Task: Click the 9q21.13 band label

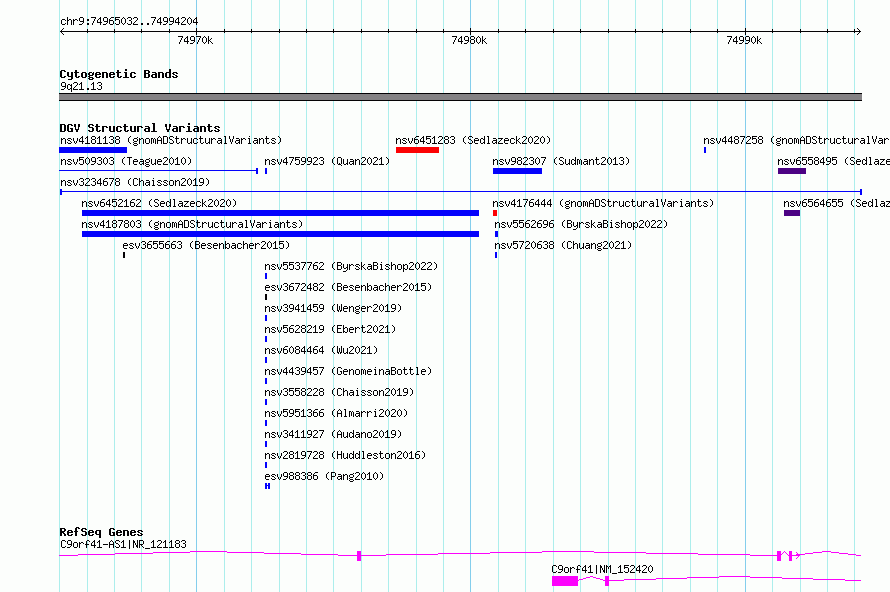Action: click(81, 86)
